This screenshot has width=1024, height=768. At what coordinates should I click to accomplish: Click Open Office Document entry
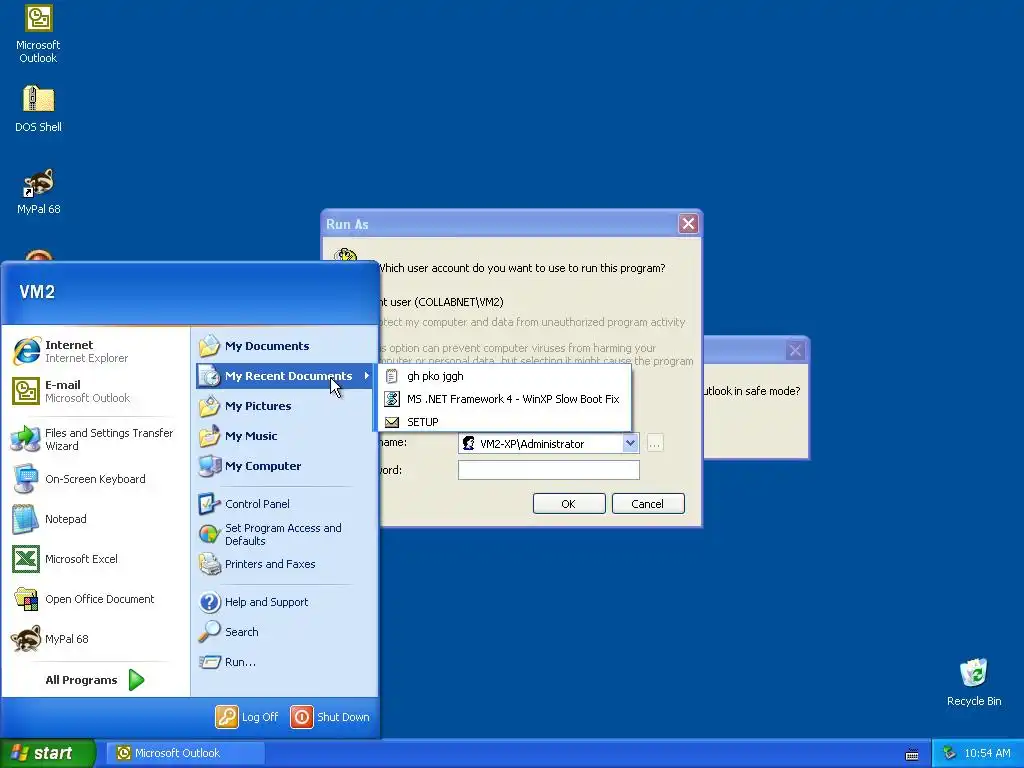[95, 599]
